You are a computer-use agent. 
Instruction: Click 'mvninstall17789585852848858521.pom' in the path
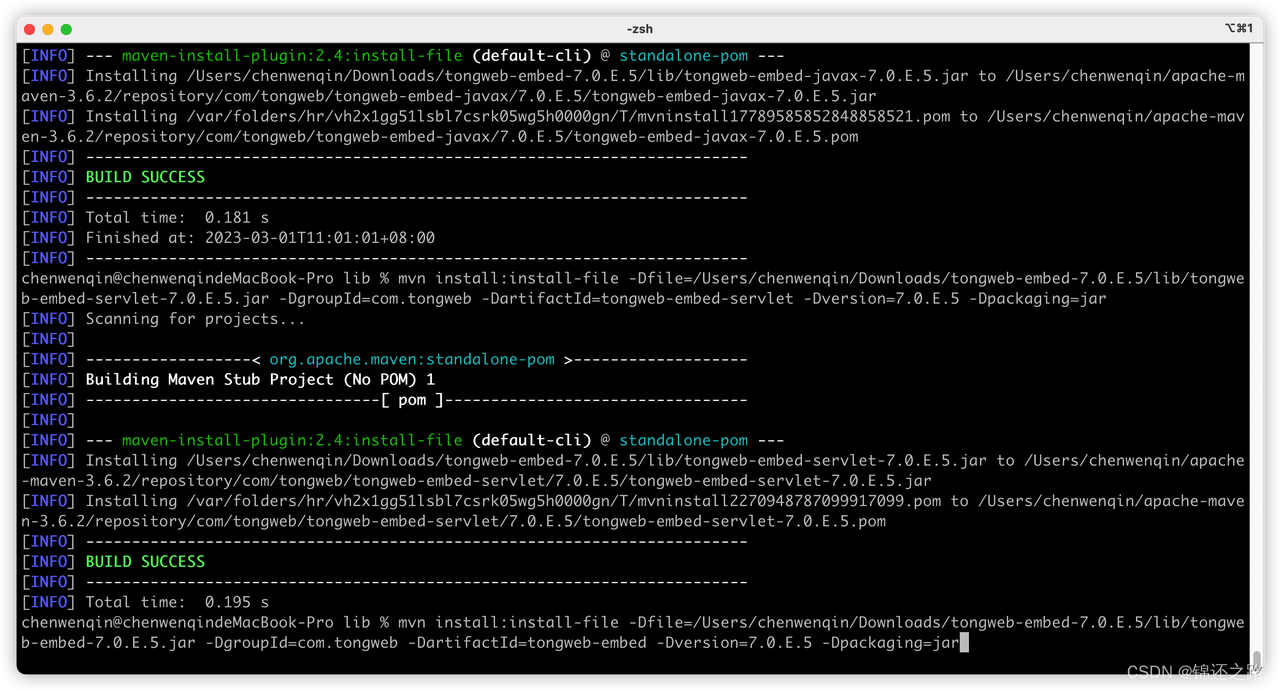tap(794, 116)
